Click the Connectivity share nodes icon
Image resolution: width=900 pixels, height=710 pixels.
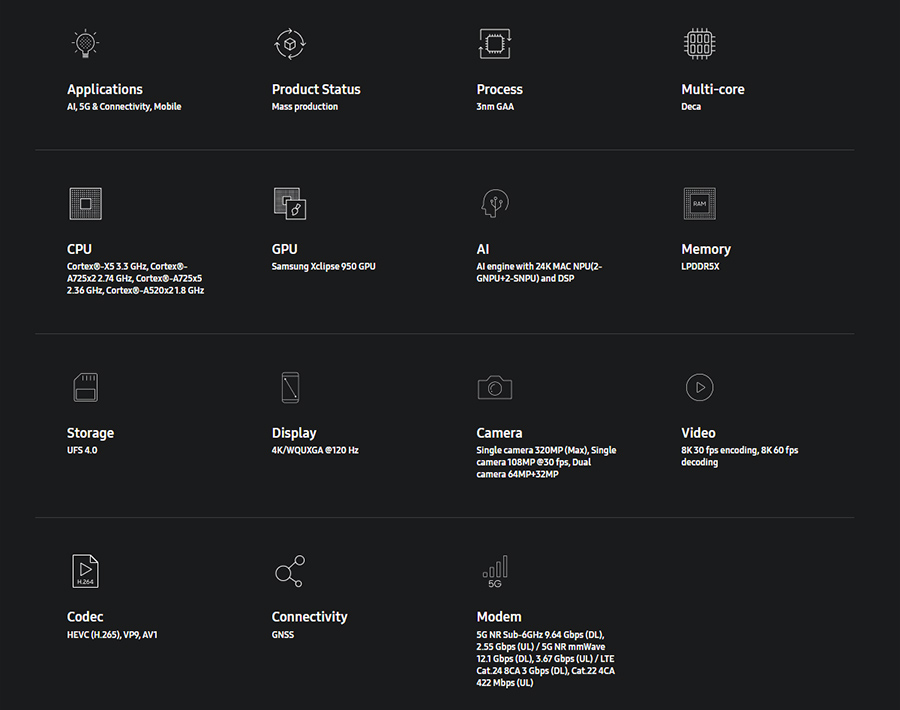coord(290,571)
